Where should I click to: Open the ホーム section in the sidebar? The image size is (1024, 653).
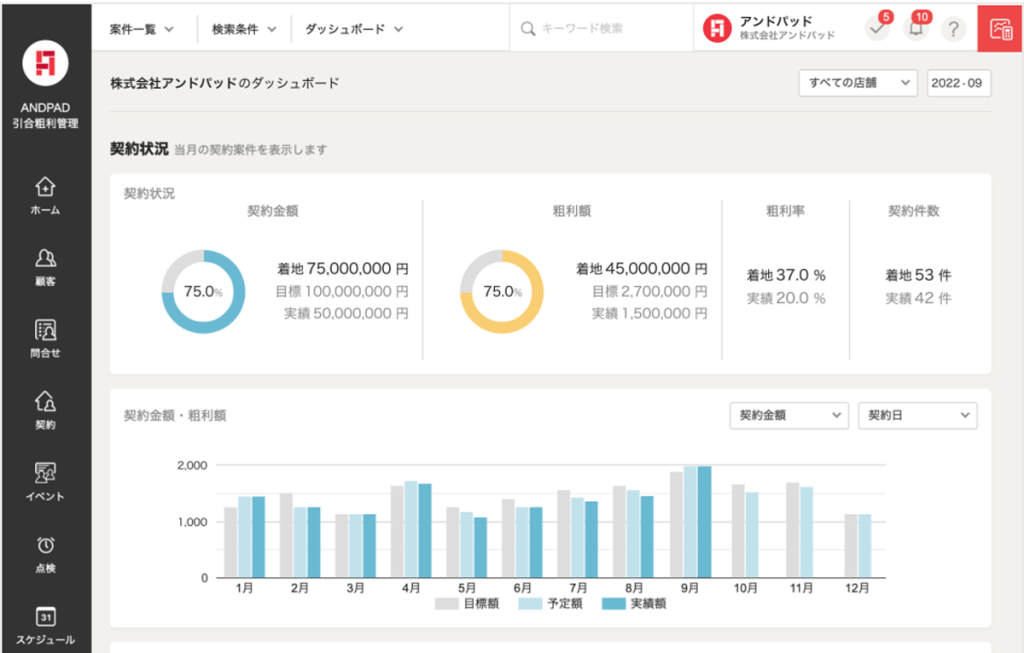tap(47, 193)
